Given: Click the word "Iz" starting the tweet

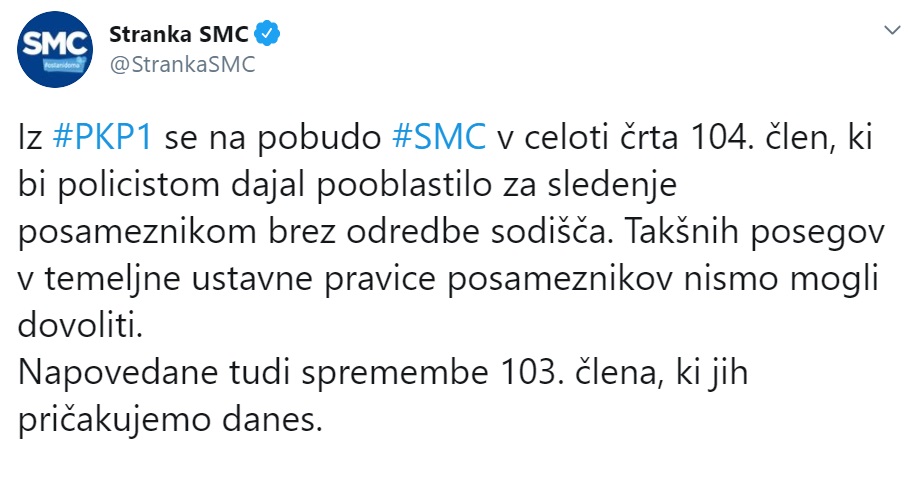Looking at the screenshot, I should [30, 138].
